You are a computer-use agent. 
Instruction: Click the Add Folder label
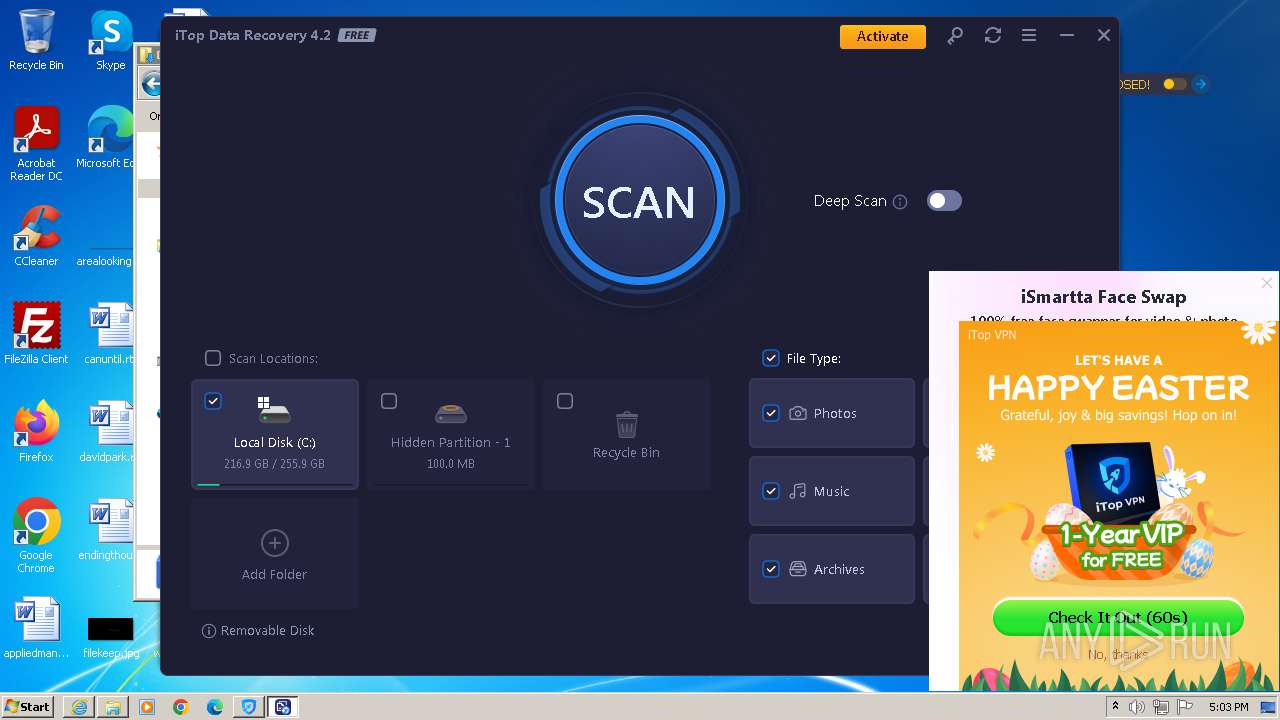point(274,575)
